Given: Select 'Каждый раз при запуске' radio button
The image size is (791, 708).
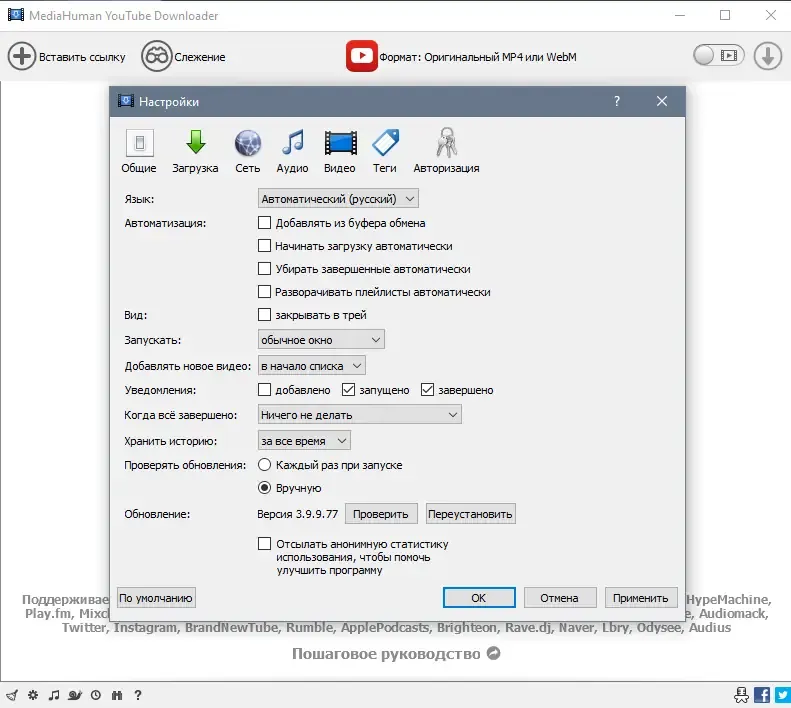Looking at the screenshot, I should pos(264,465).
